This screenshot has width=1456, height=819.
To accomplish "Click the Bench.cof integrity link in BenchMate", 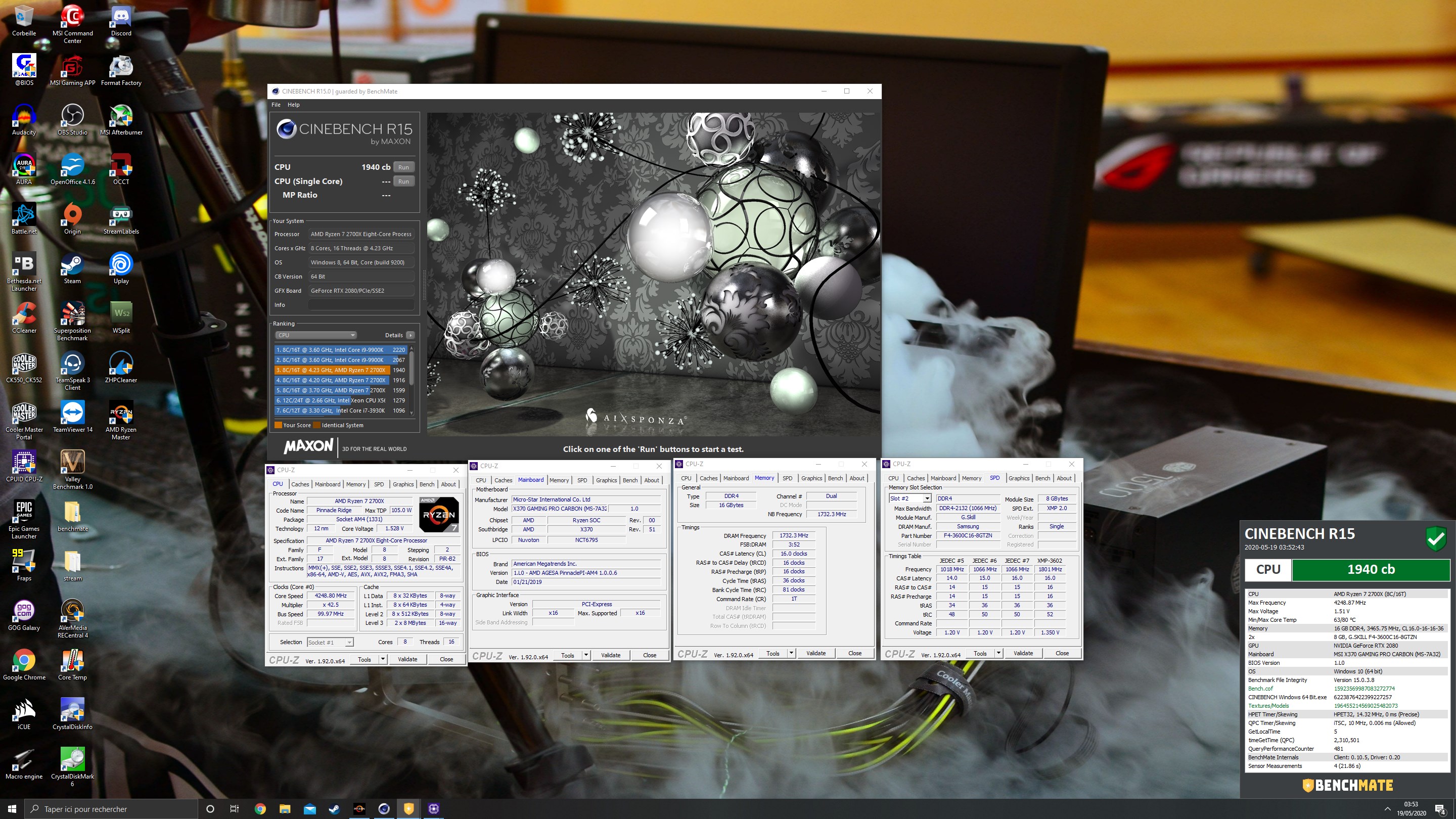I will (x=1260, y=689).
